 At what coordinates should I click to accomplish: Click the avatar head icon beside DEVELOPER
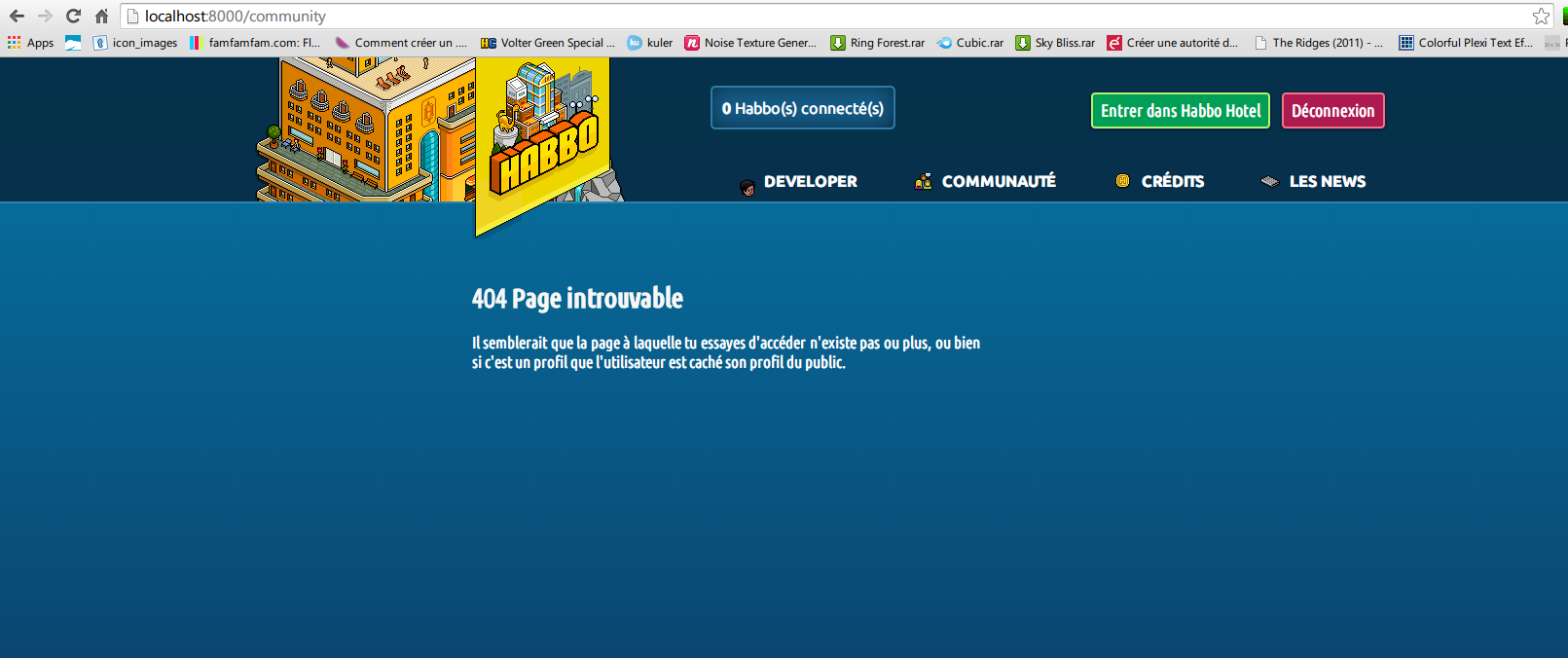[x=748, y=187]
